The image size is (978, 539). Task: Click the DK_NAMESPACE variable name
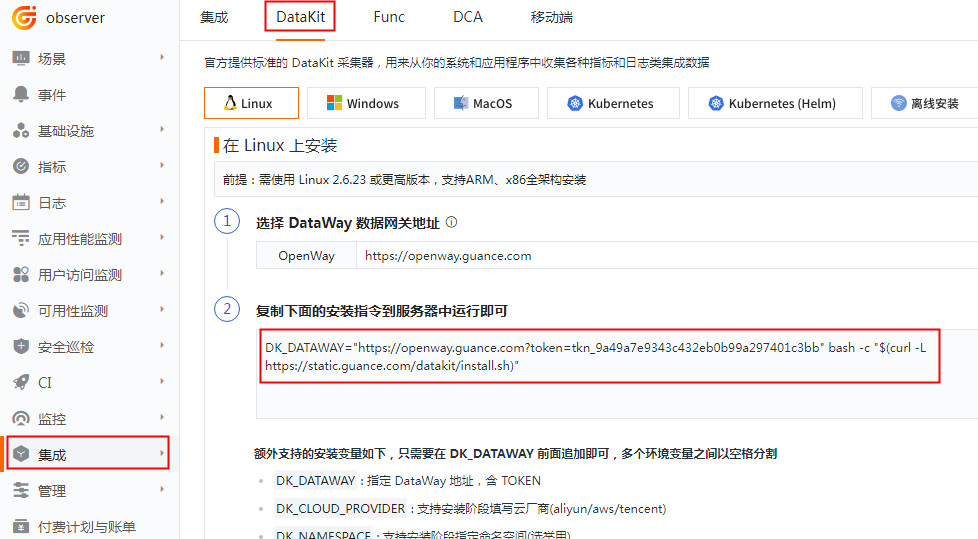click(x=323, y=534)
